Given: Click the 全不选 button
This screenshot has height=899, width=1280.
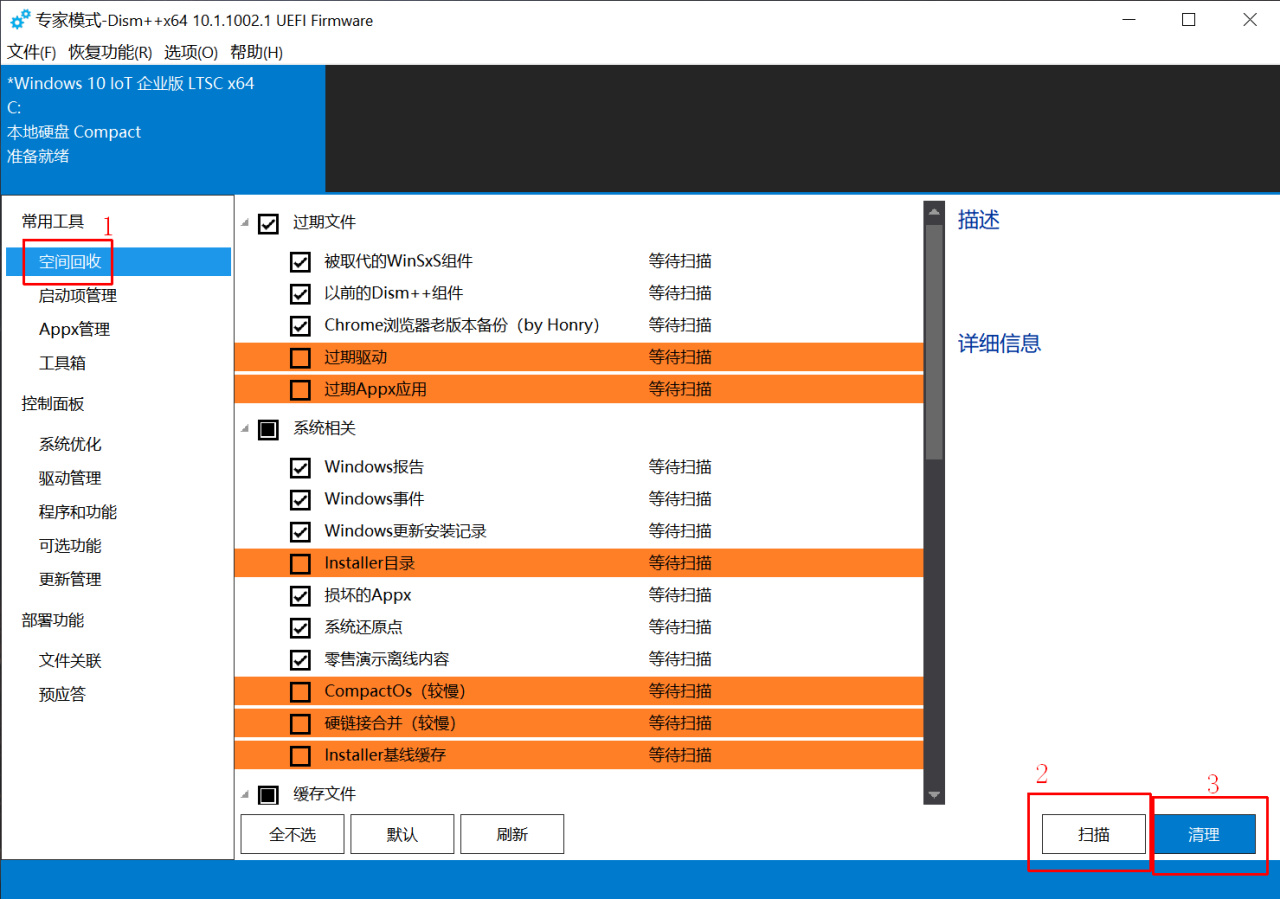Looking at the screenshot, I should coord(292,834).
